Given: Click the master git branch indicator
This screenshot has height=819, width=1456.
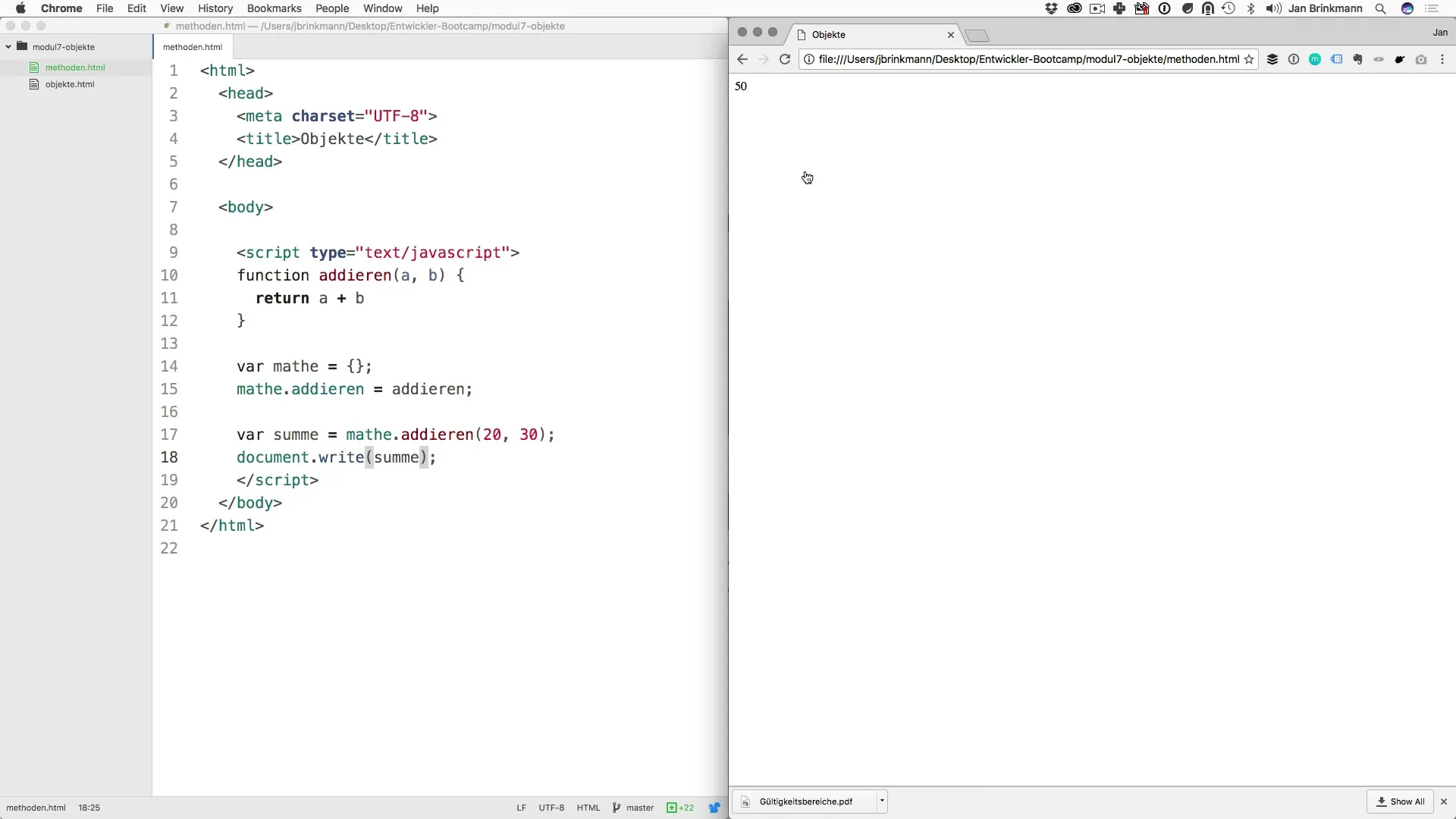Looking at the screenshot, I should 633,808.
